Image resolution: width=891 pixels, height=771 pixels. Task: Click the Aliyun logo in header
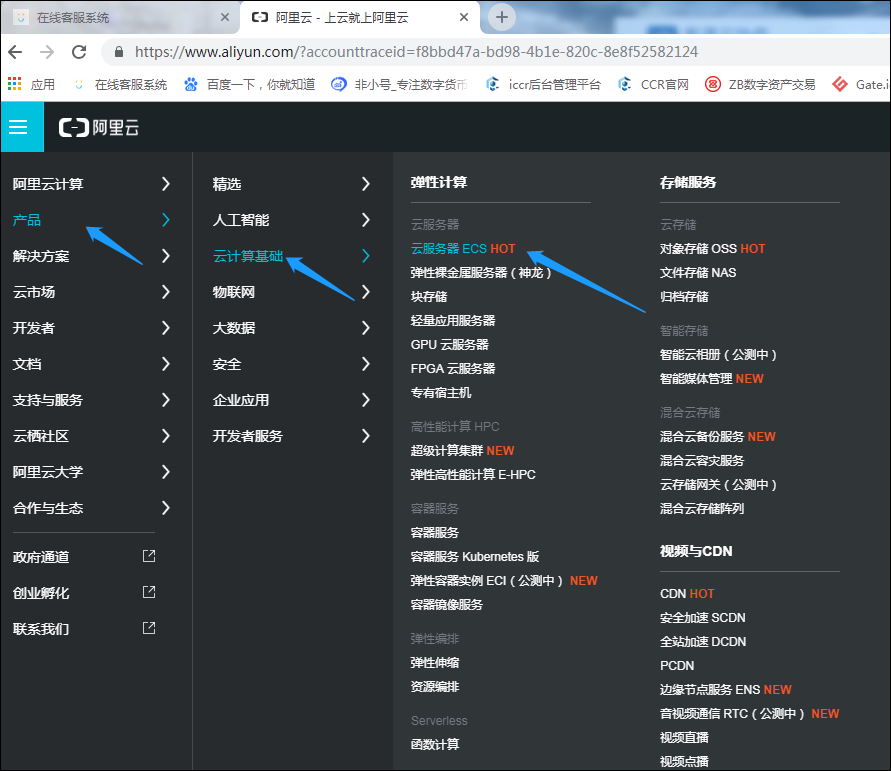tap(98, 127)
